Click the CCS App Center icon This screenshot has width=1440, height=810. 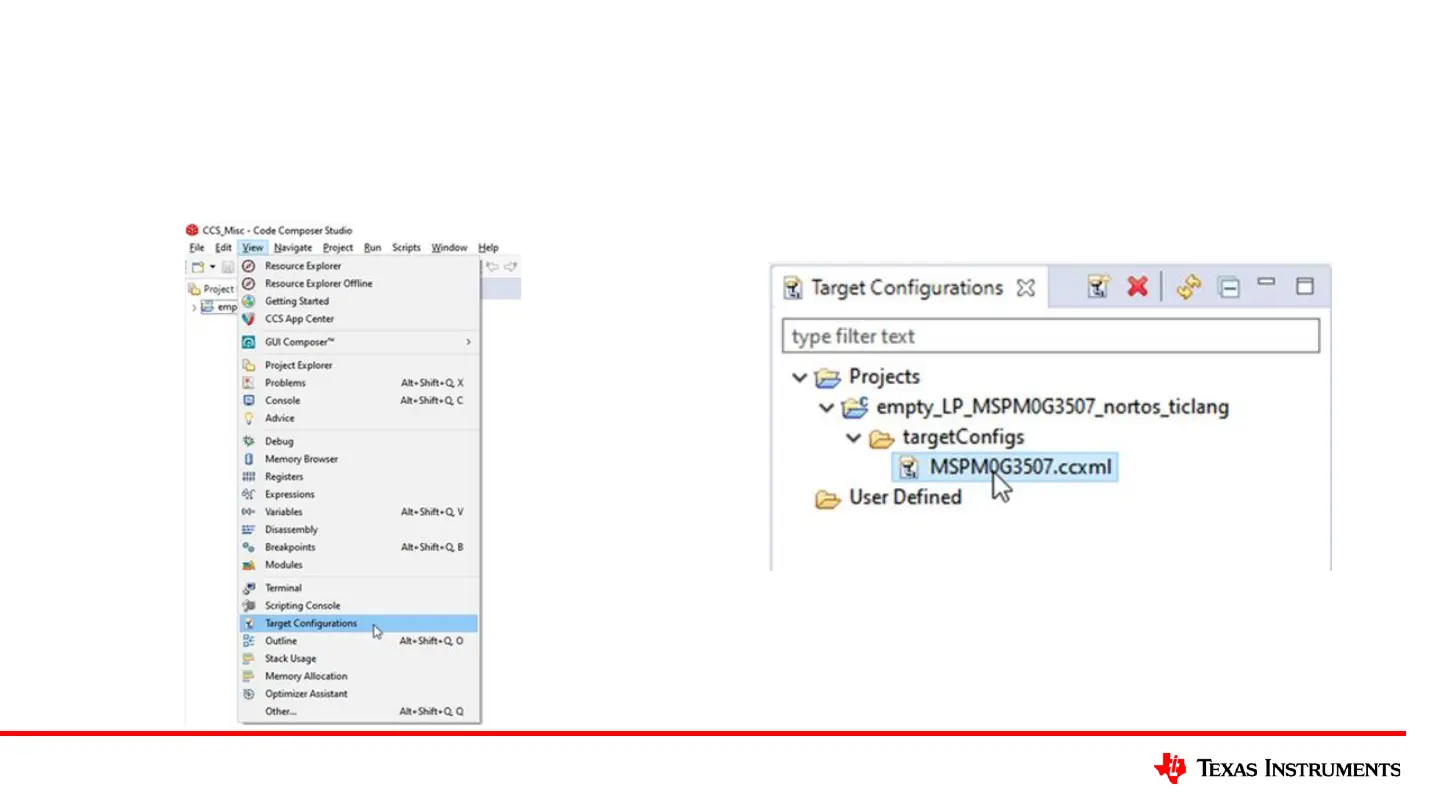point(249,319)
